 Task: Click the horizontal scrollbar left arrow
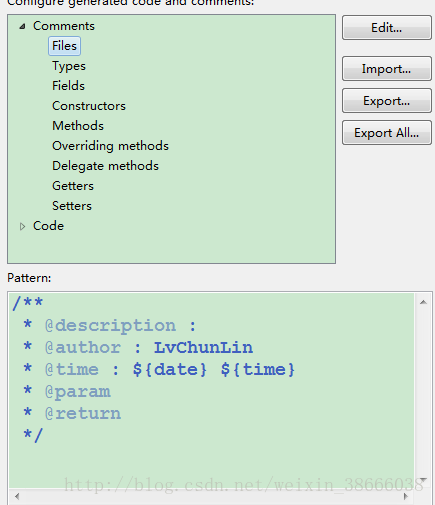pos(17,496)
